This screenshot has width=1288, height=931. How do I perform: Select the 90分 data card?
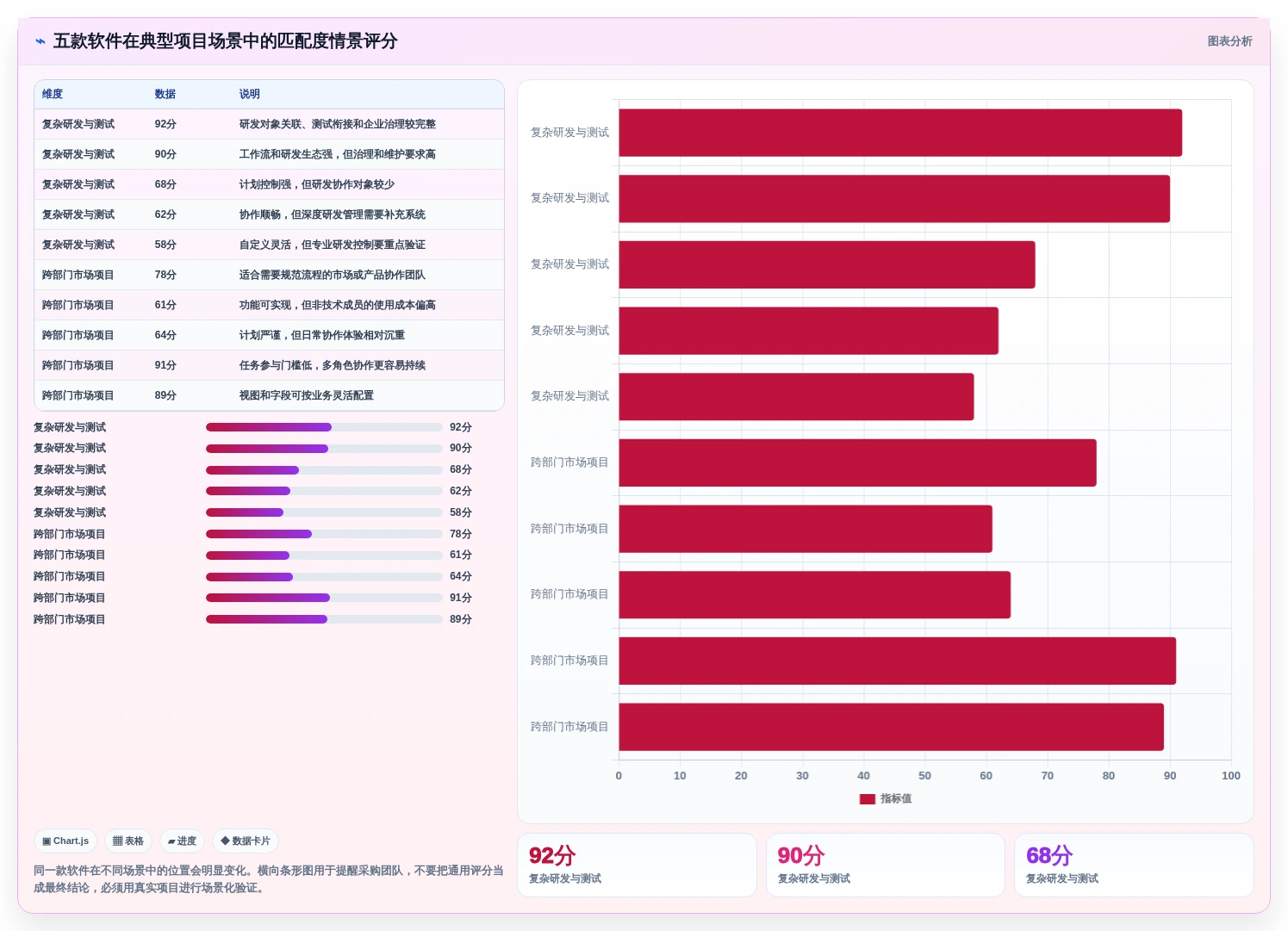[886, 865]
